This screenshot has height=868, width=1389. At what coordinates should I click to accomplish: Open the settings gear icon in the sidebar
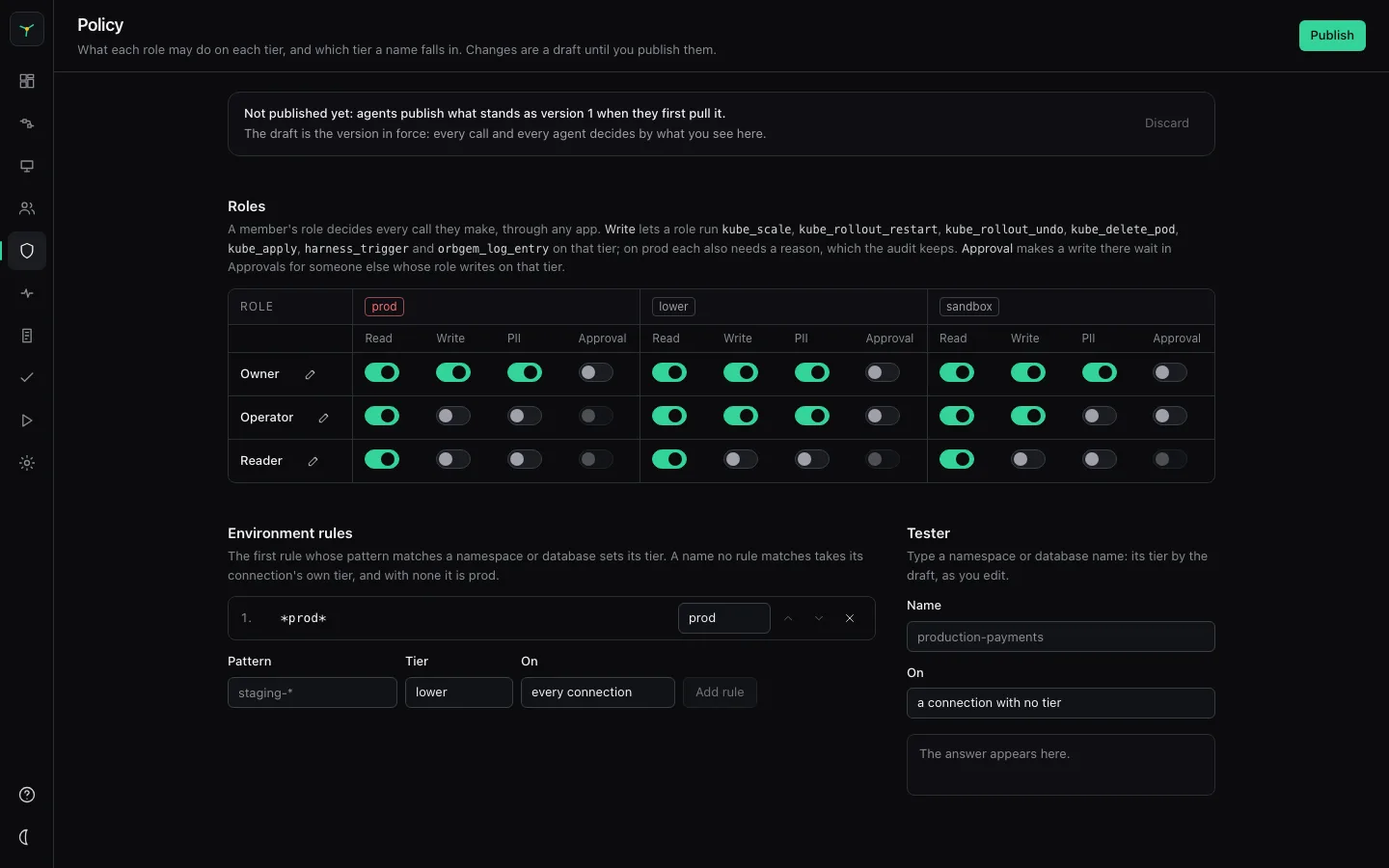[x=27, y=463]
